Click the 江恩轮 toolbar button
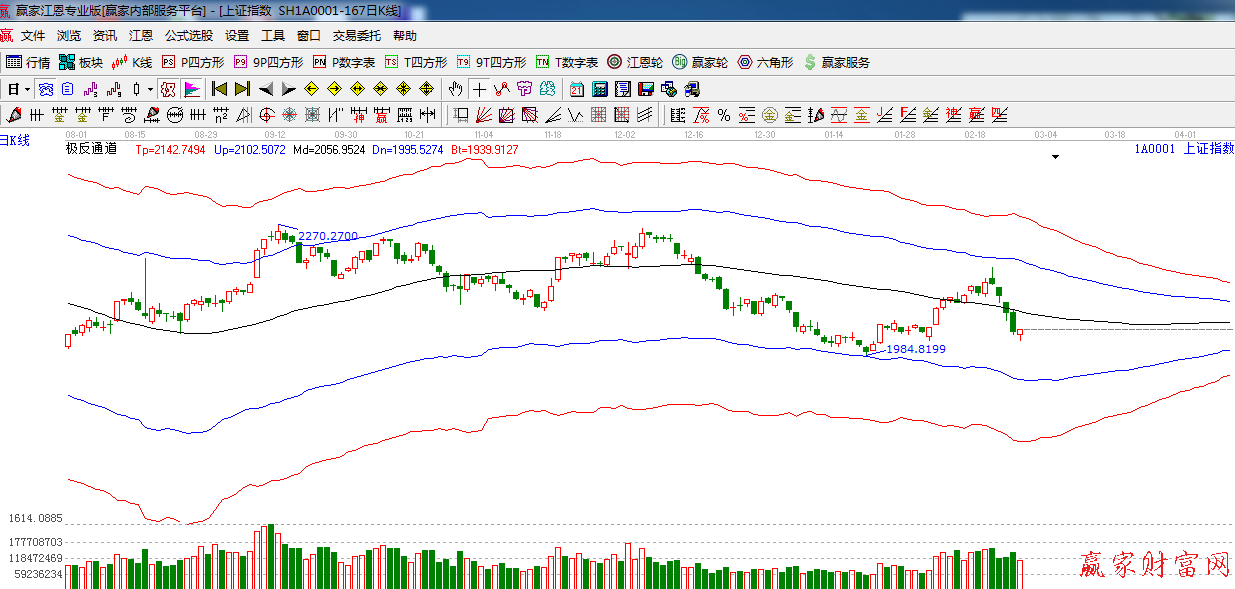Screen dimensions: 1235x589 636,62
